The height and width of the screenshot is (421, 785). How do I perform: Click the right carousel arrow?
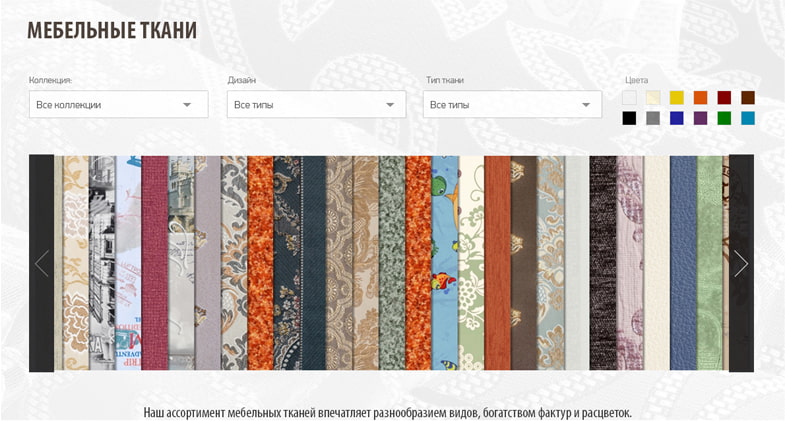[741, 263]
